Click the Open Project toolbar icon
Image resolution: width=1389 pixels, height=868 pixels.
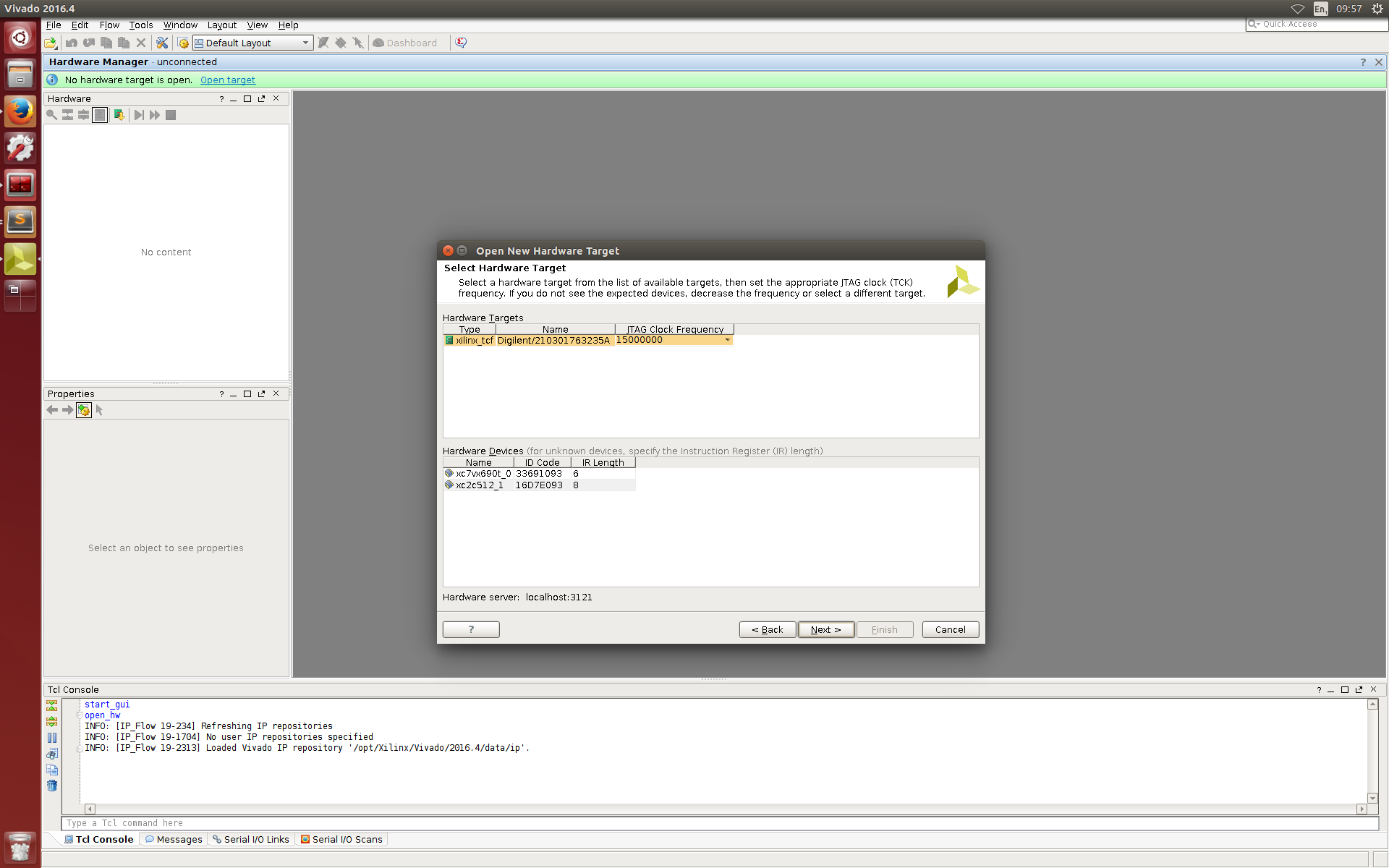click(x=51, y=43)
